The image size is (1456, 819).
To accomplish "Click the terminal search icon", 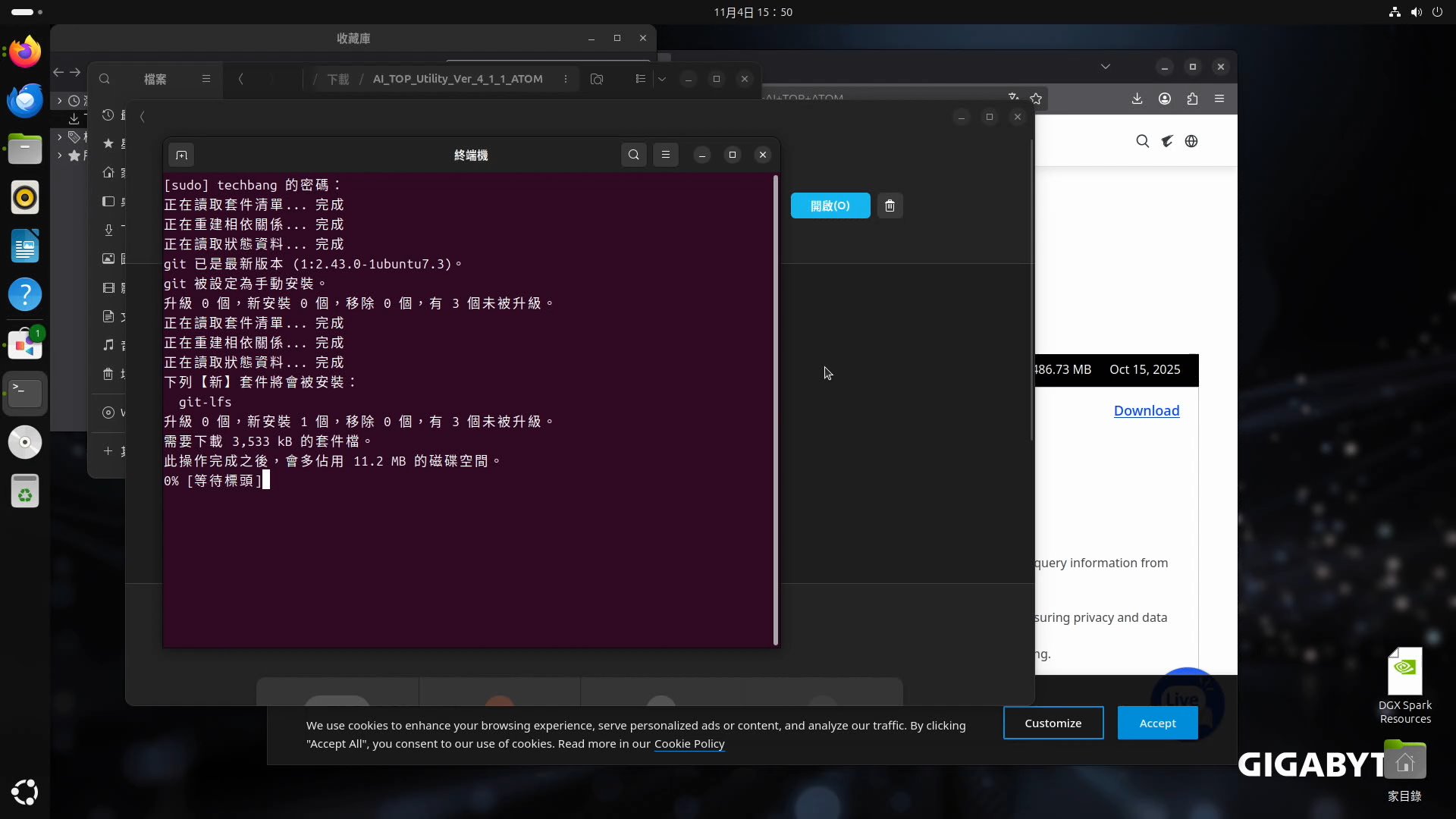I will pyautogui.click(x=634, y=155).
